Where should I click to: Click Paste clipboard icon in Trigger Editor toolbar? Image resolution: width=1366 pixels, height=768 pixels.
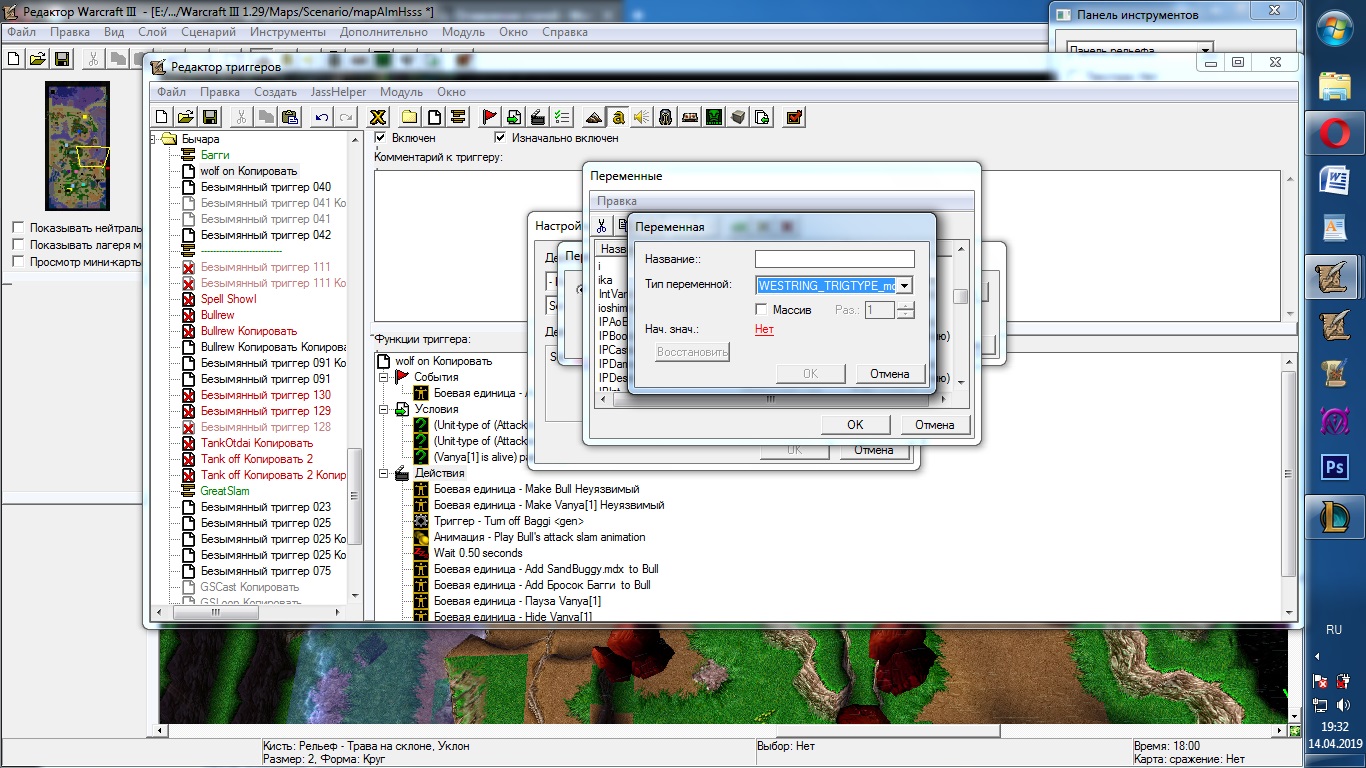(x=290, y=117)
